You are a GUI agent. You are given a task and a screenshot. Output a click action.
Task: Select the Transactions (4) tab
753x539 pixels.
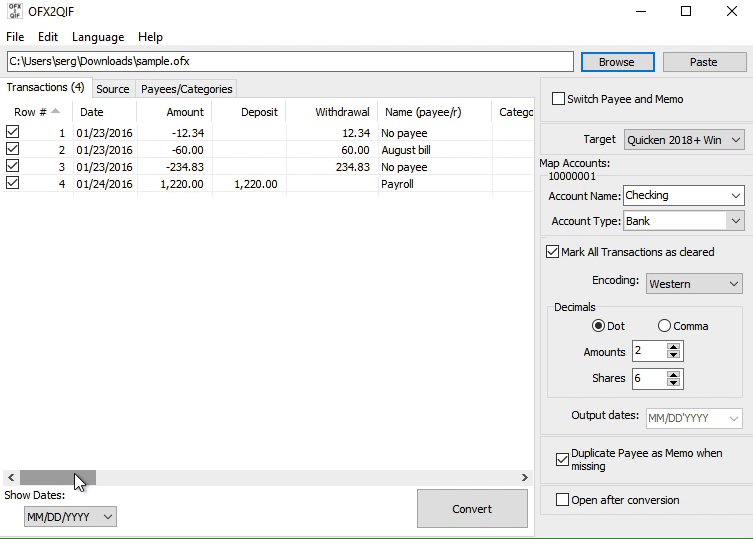tap(45, 87)
